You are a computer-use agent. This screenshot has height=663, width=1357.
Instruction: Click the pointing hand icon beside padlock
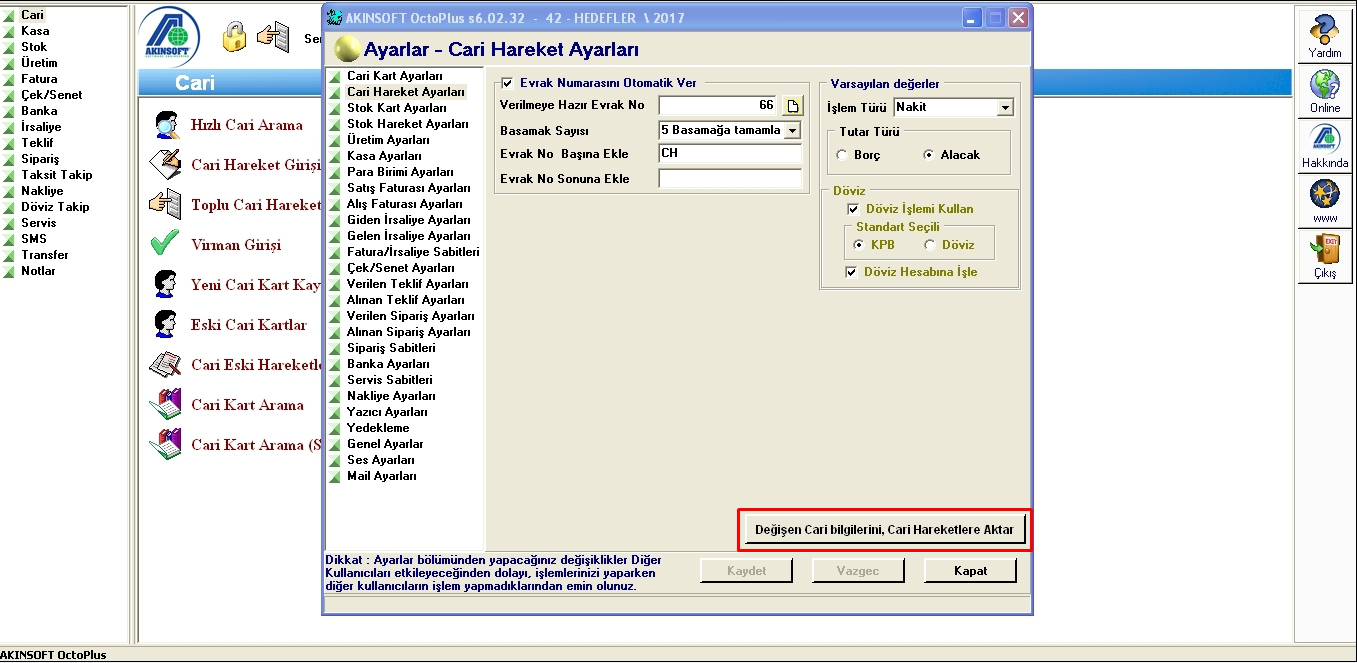(273, 37)
